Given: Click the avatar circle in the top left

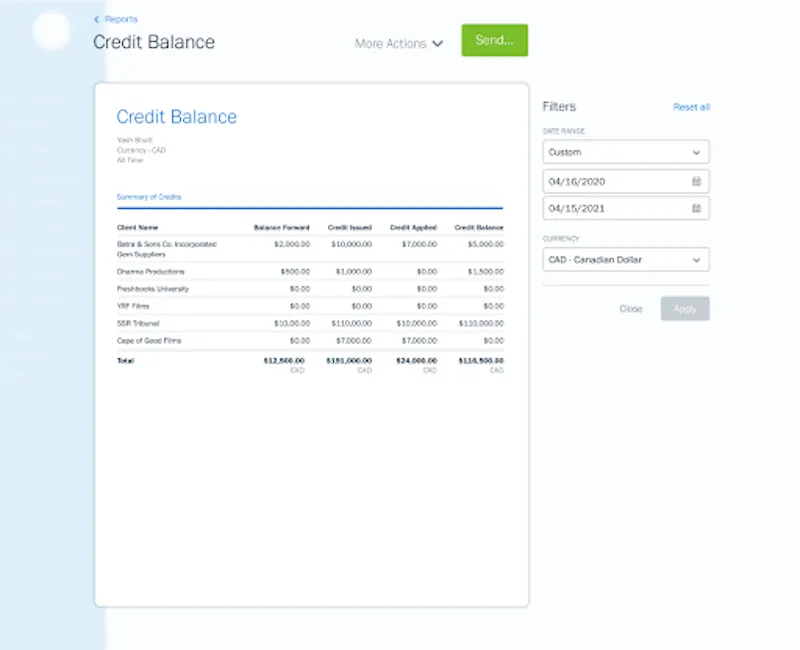Looking at the screenshot, I should 50,31.
